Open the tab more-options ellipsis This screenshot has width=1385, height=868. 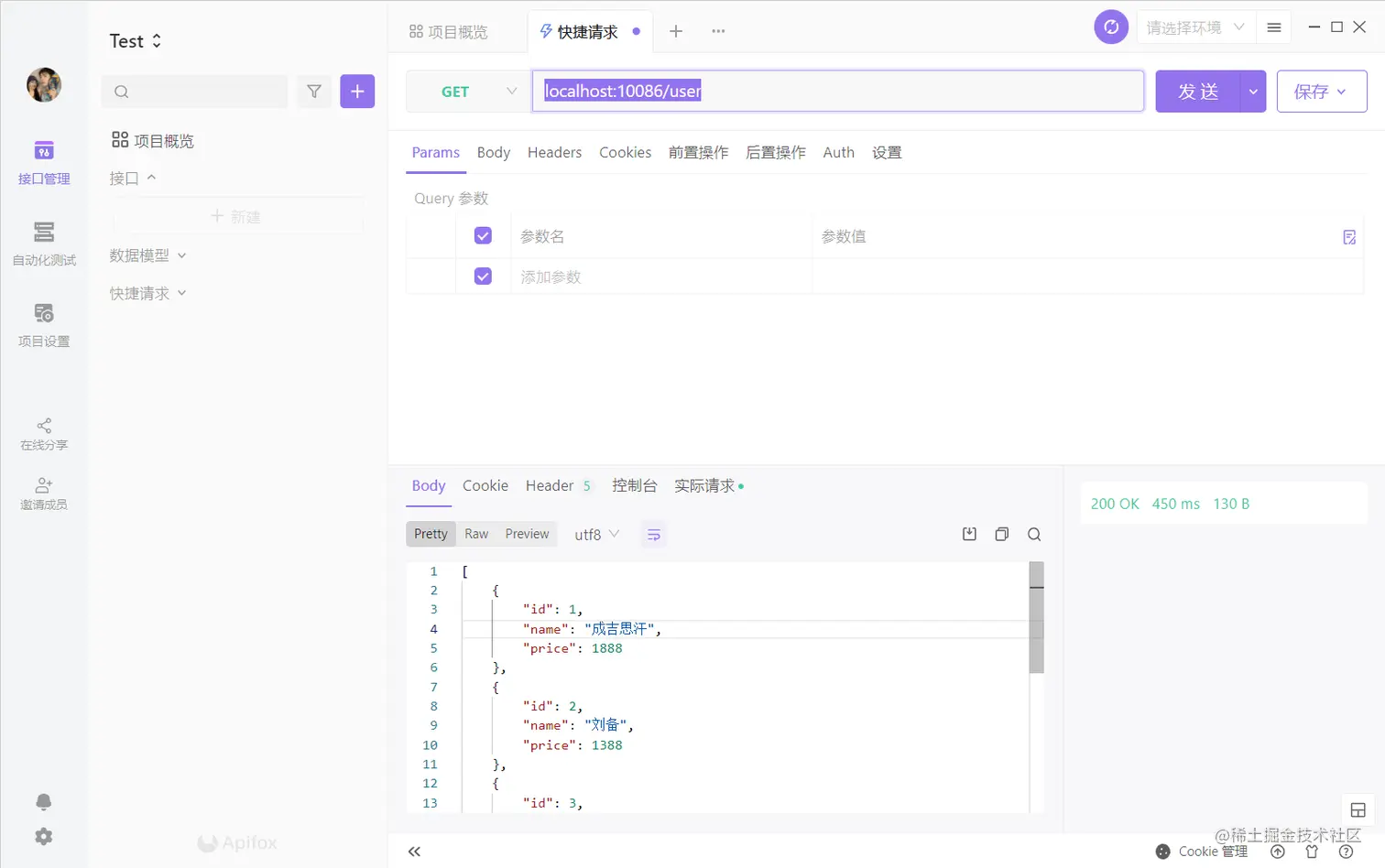click(718, 31)
